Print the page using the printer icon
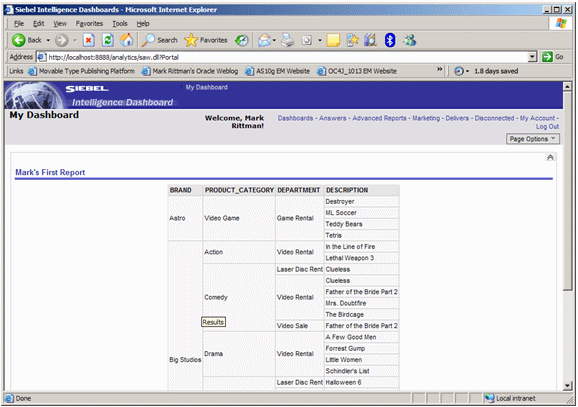The image size is (578, 407). (288, 40)
